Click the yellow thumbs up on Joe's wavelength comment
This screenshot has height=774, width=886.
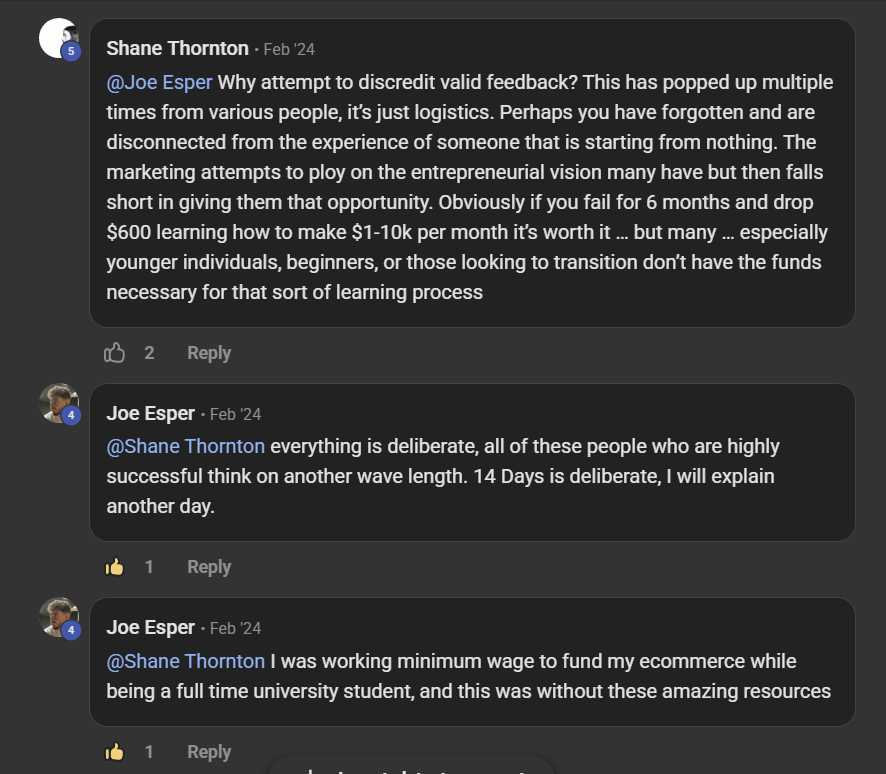(115, 566)
